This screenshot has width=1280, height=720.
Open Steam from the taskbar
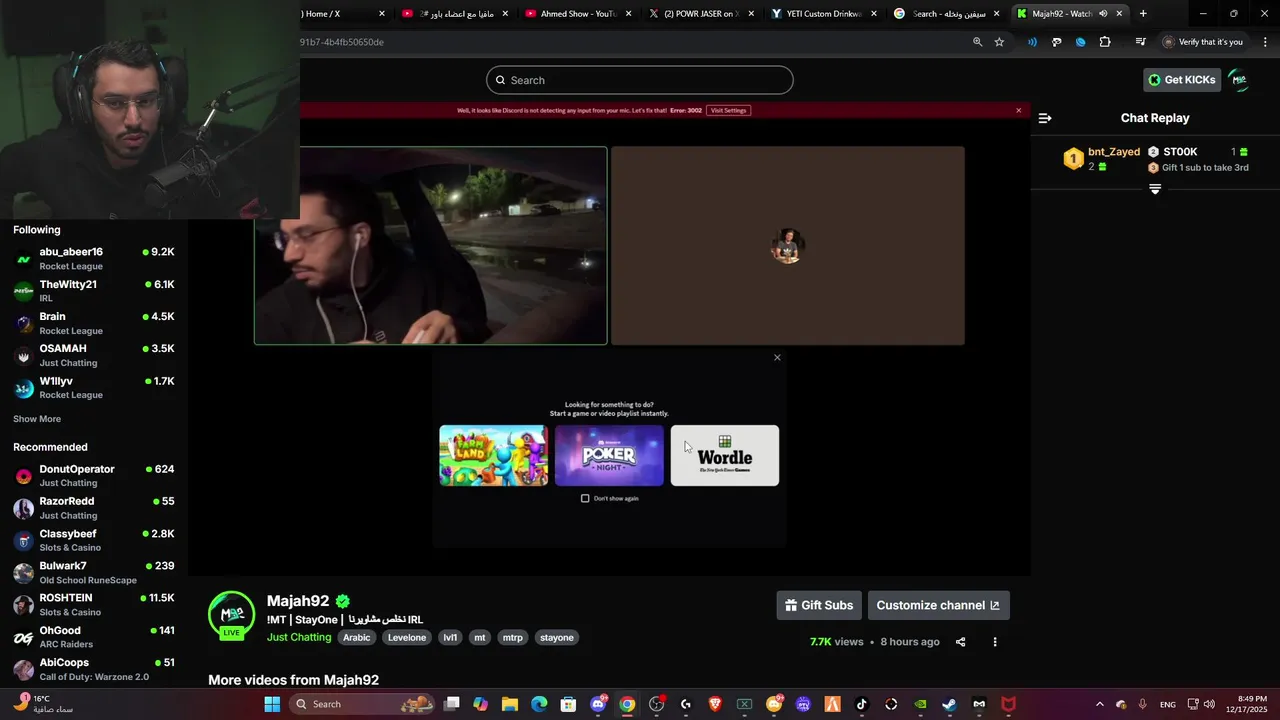click(949, 704)
